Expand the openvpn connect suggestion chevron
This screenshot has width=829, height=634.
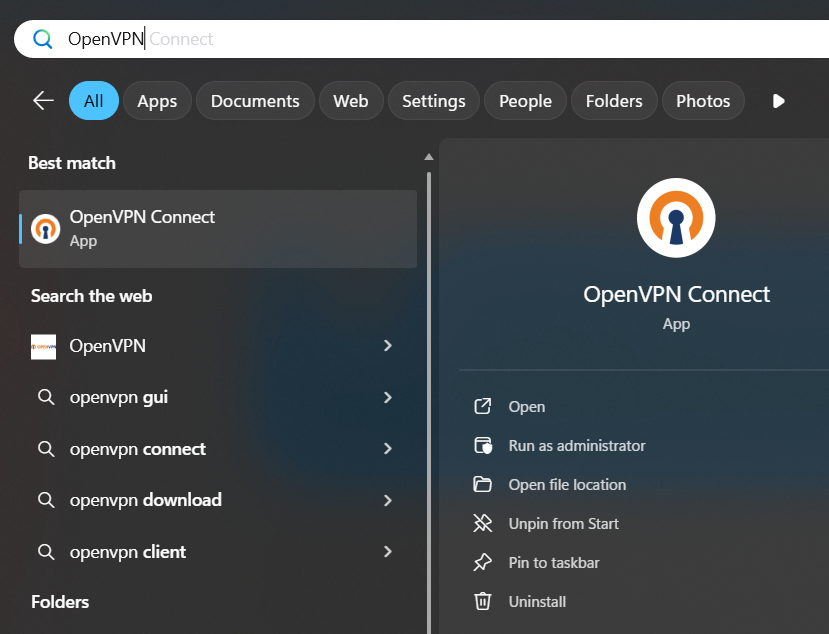(388, 448)
